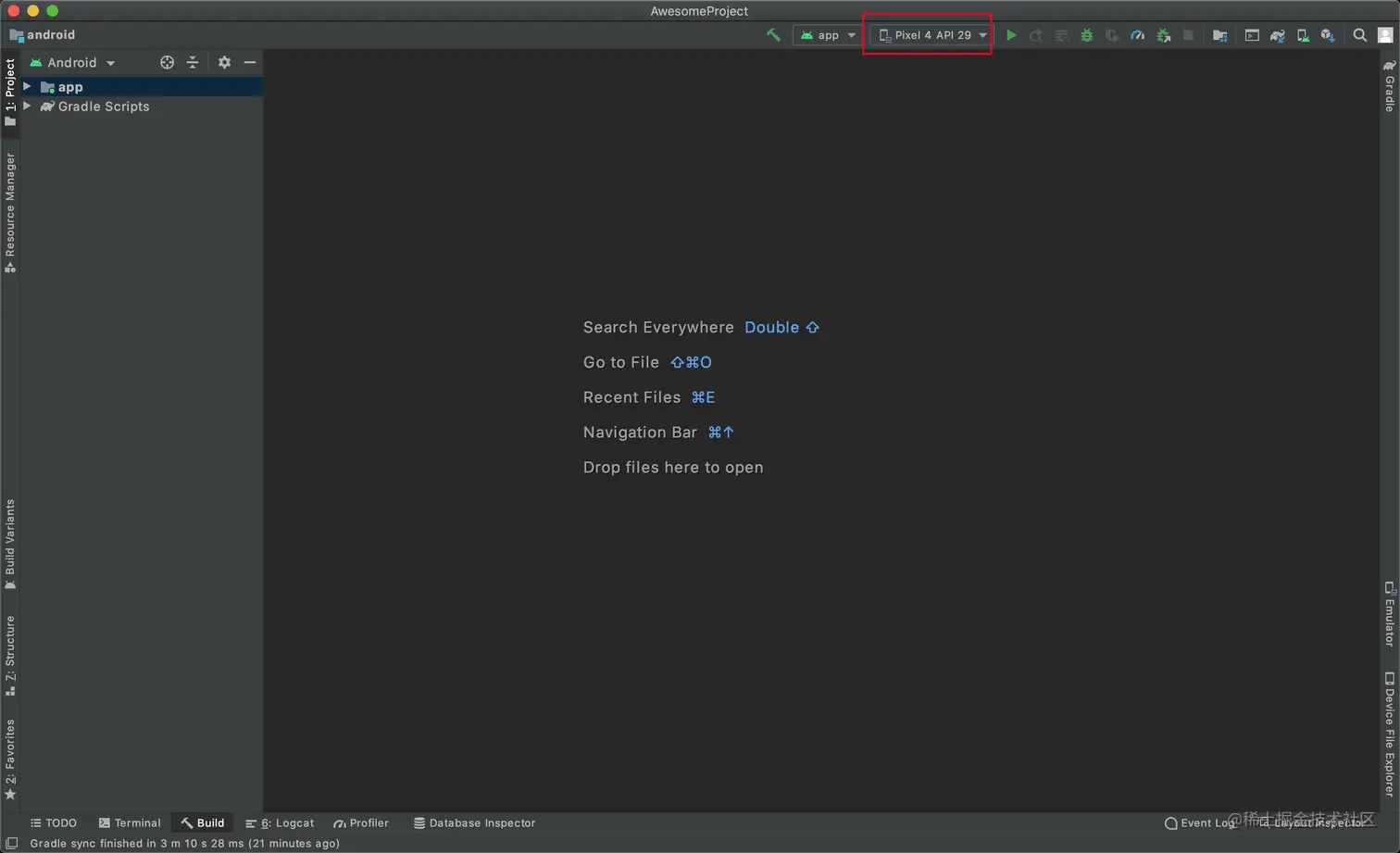Click the Collapse All icon in Project panel
Image resolution: width=1400 pixels, height=853 pixels.
tap(193, 62)
